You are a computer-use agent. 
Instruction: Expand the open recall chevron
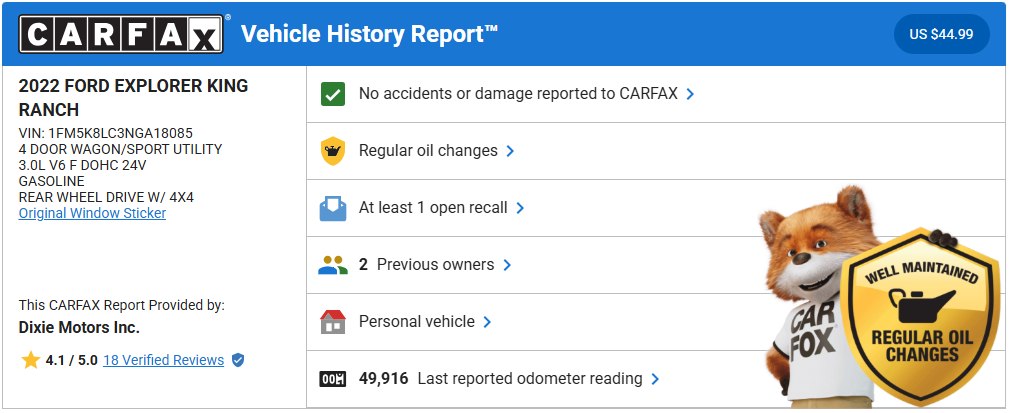tap(520, 208)
